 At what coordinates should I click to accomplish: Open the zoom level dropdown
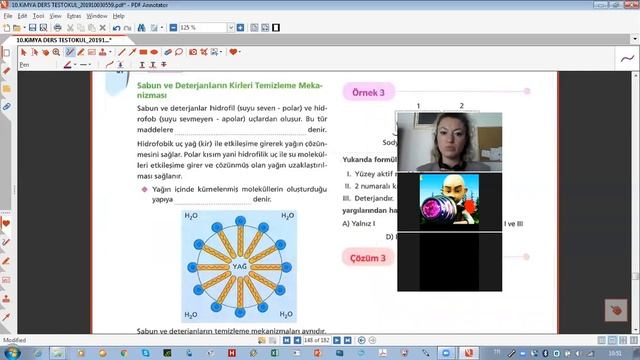click(231, 28)
